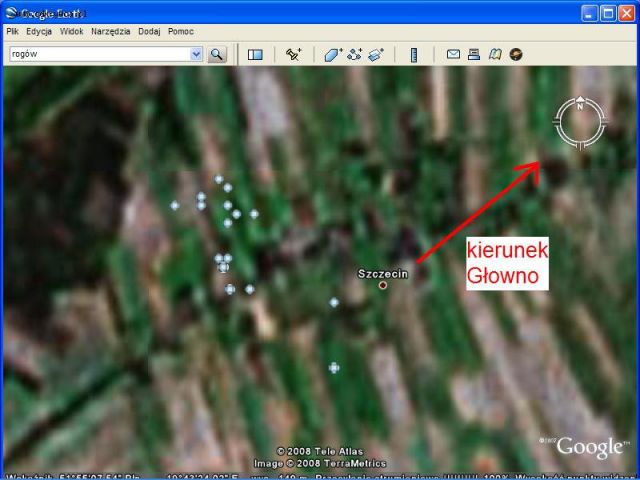
Task: Open the Narzędzia menu
Action: pyautogui.click(x=110, y=32)
